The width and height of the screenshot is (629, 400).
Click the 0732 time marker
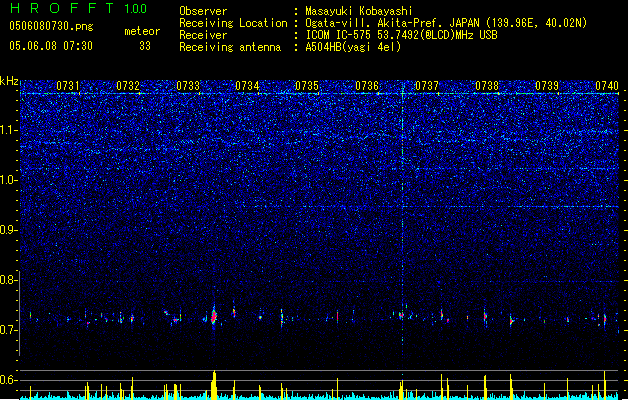pyautogui.click(x=128, y=86)
